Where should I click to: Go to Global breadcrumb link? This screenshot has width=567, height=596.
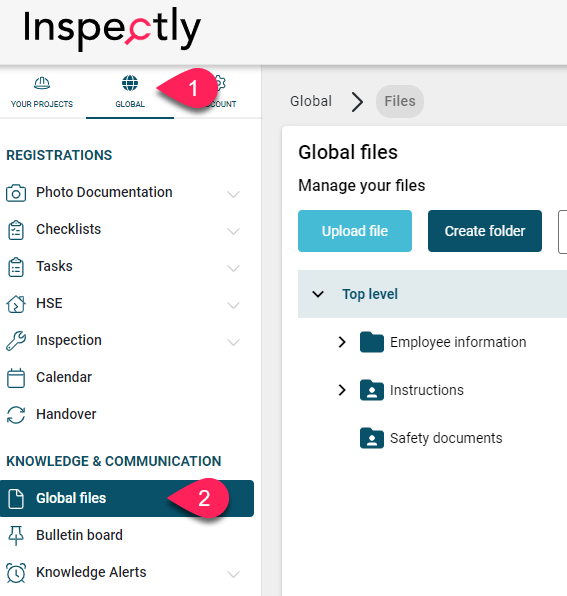click(311, 101)
